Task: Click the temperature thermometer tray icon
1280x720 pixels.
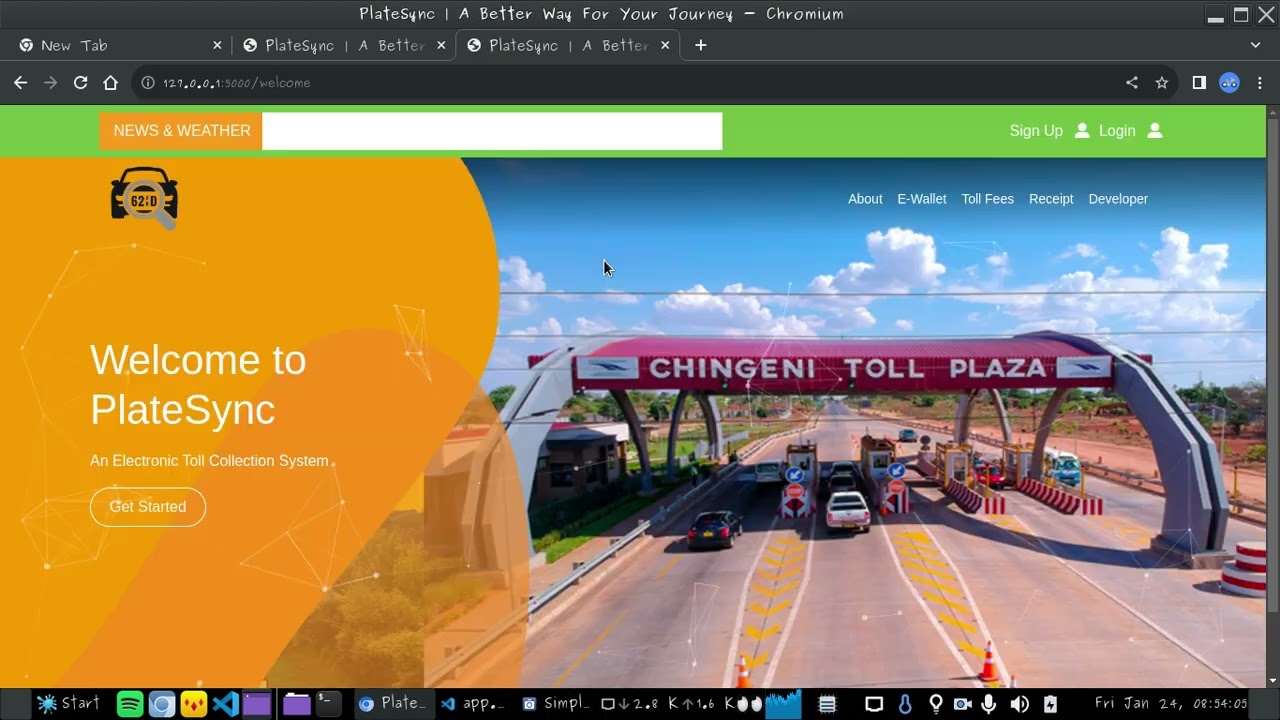Action: pyautogui.click(x=905, y=704)
